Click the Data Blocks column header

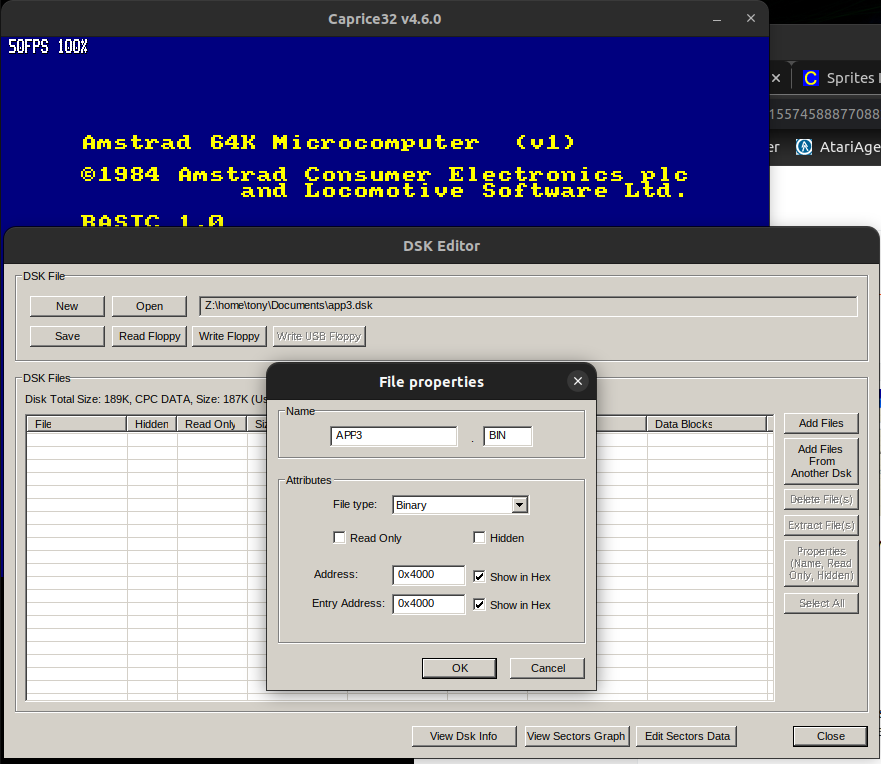(x=707, y=424)
